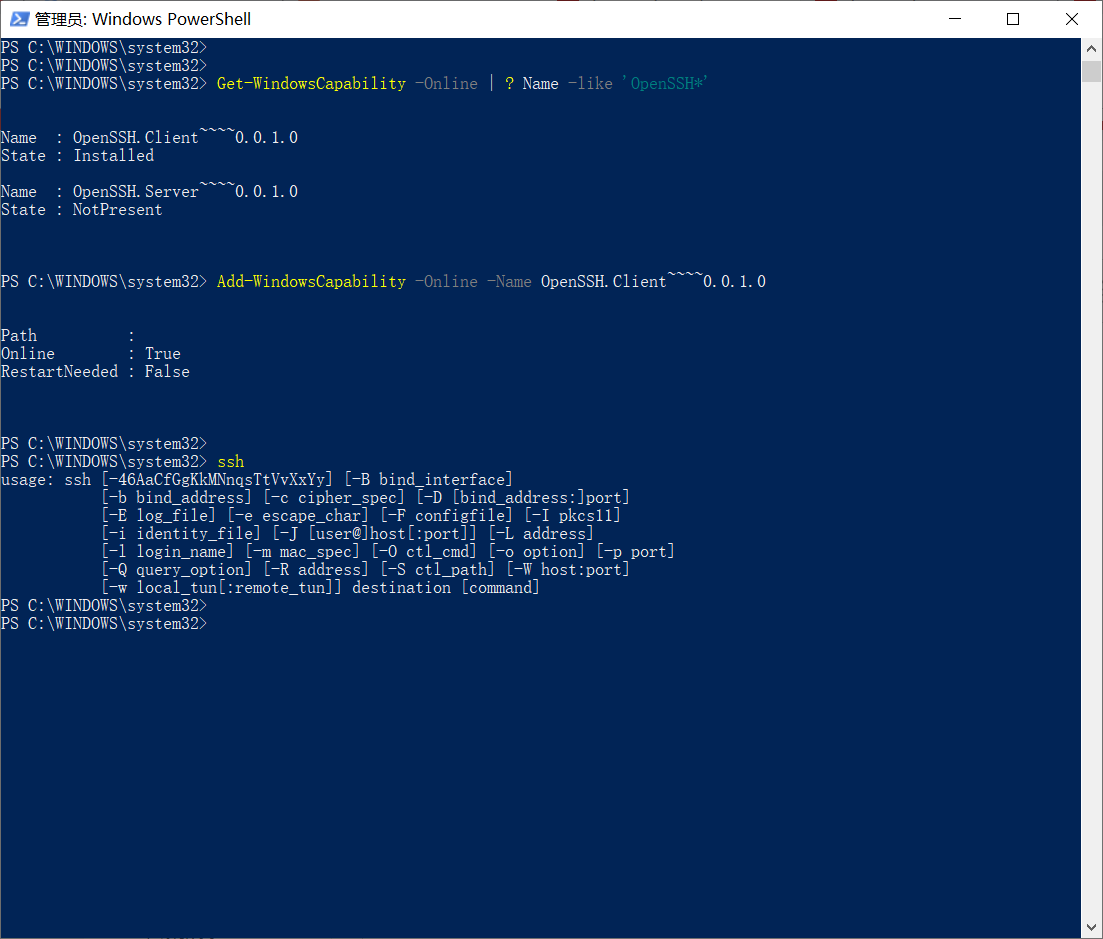Click the usage: ssh help text
The image size is (1103, 939).
click(x=45, y=479)
